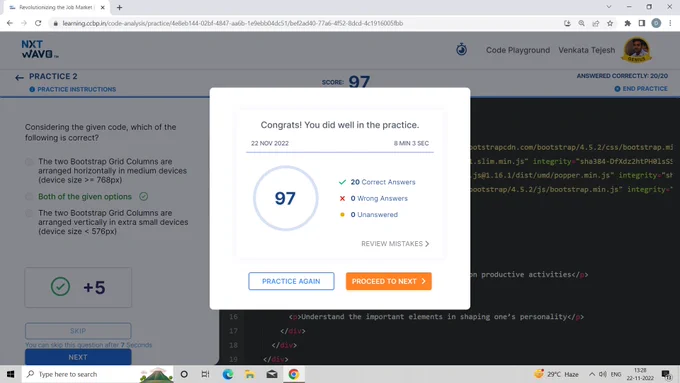Open Mail app from taskbar
This screenshot has height=383, width=680.
272,374
